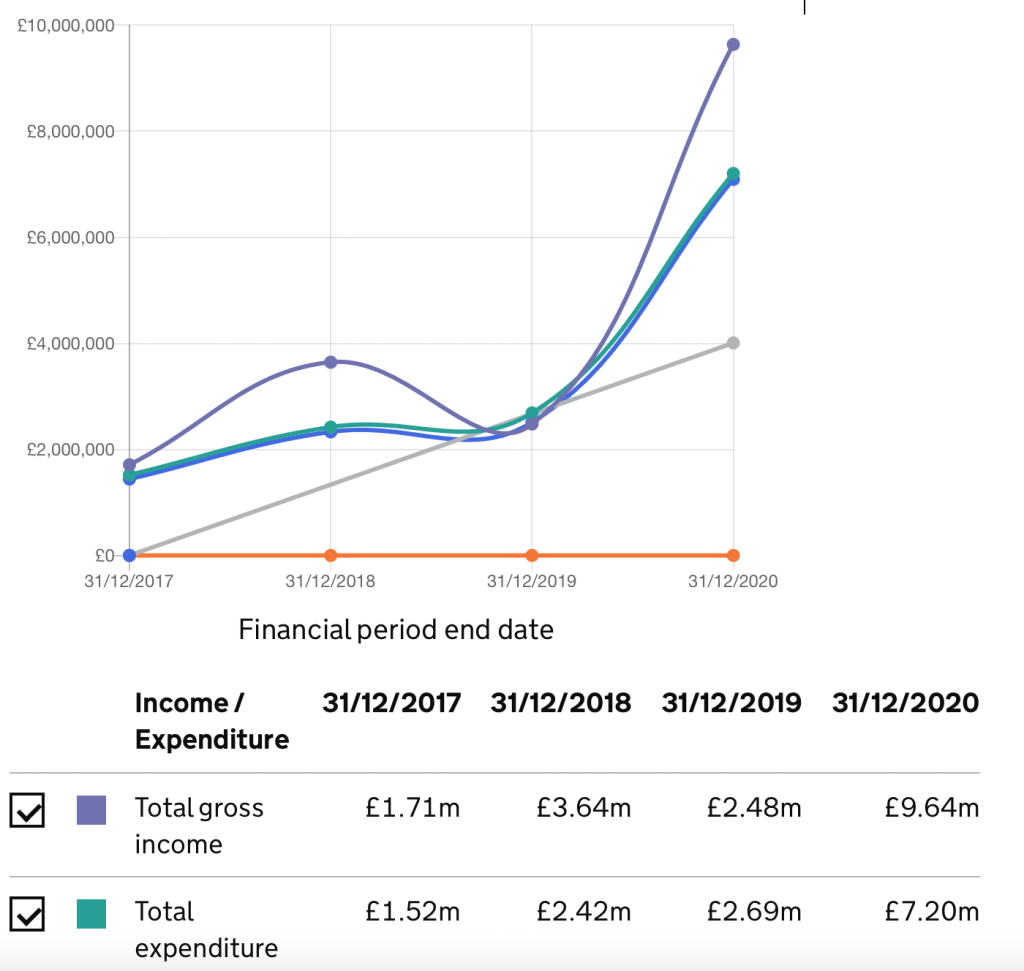Toggle the Total gross income checkbox
1024x971 pixels.
click(x=27, y=811)
